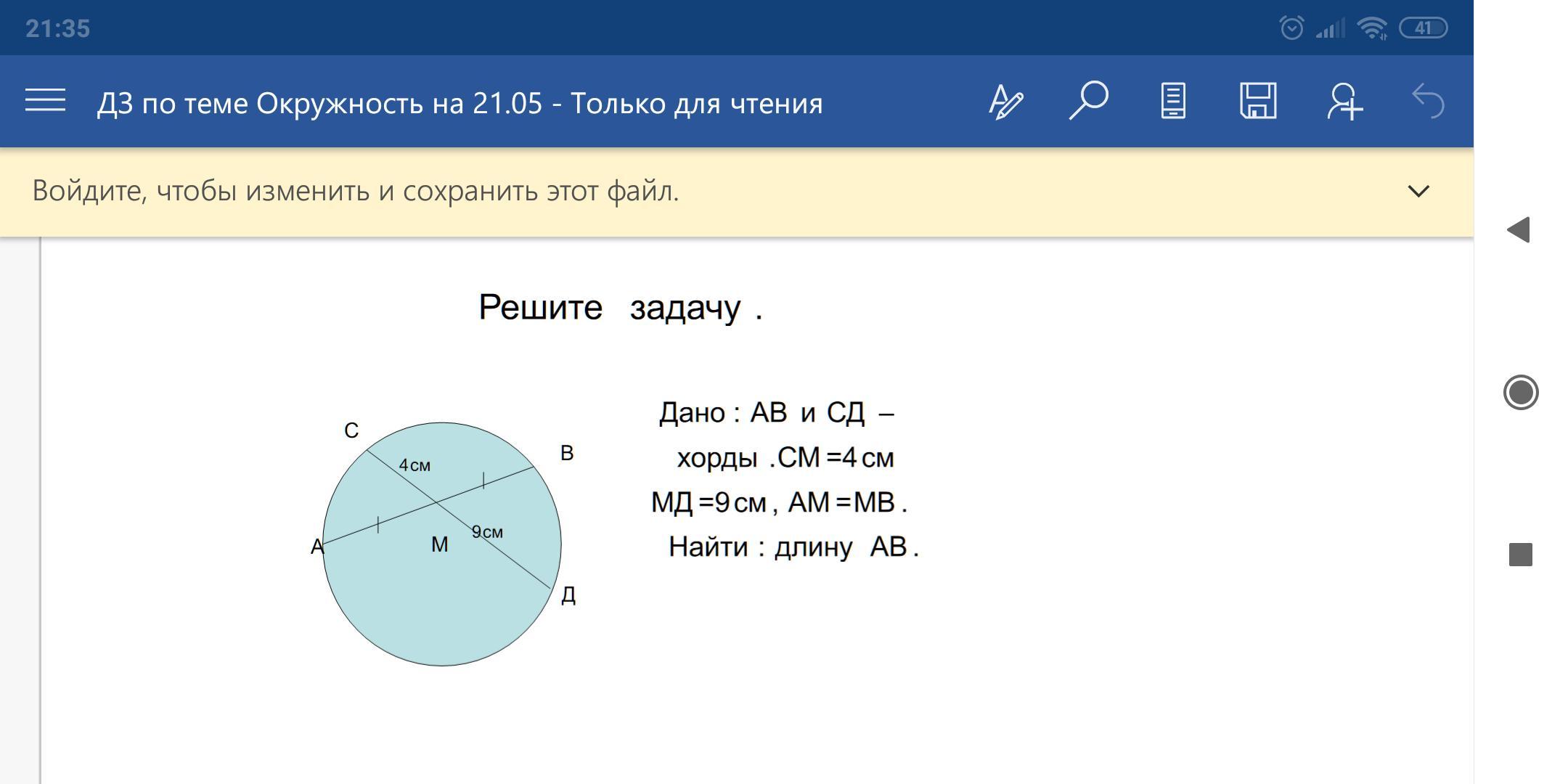Open the search magnifier tool
Viewport: 1568px width, 784px height.
click(x=1088, y=100)
